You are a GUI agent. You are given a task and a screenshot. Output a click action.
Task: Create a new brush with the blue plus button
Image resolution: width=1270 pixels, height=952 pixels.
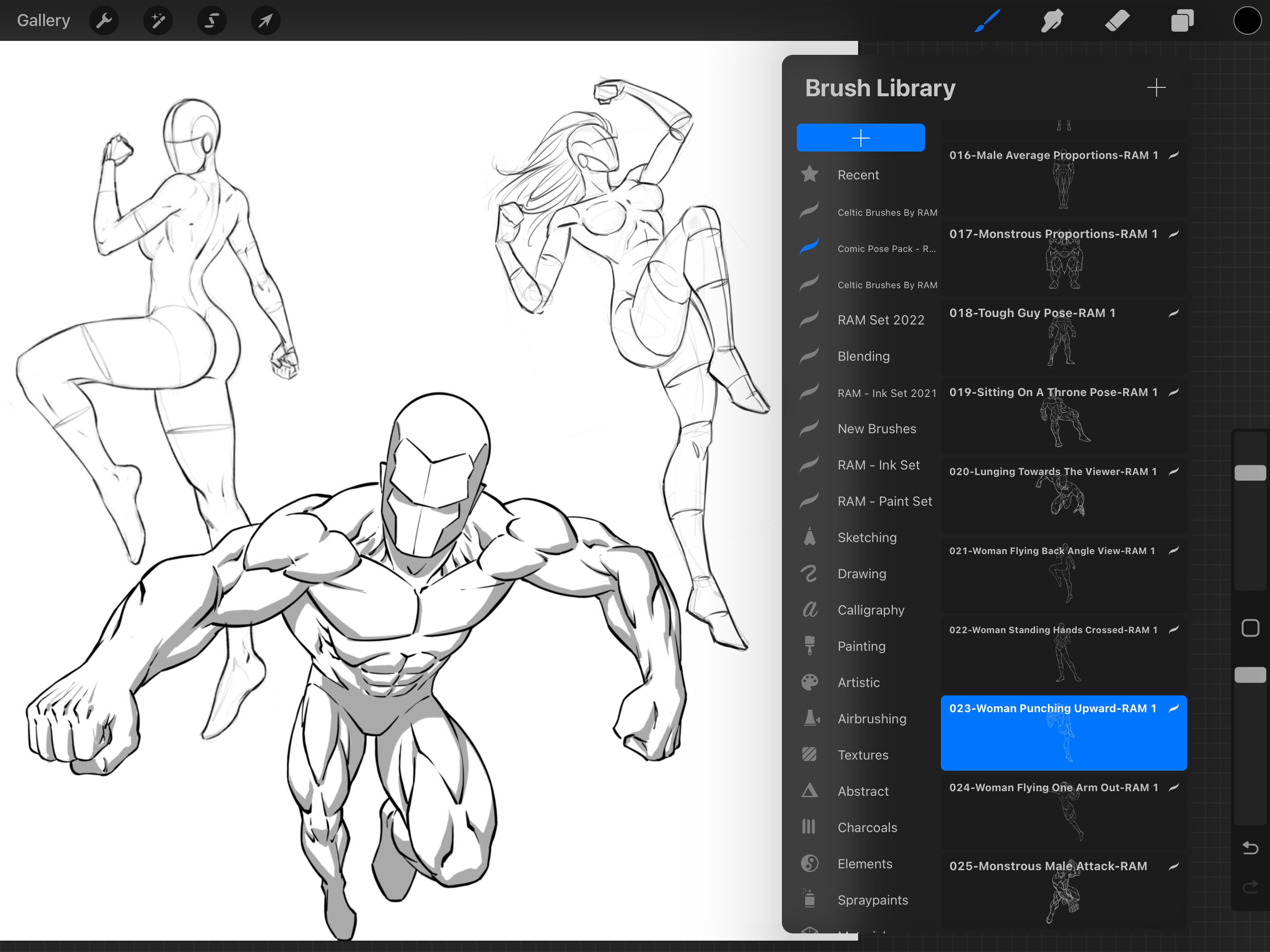pos(860,137)
